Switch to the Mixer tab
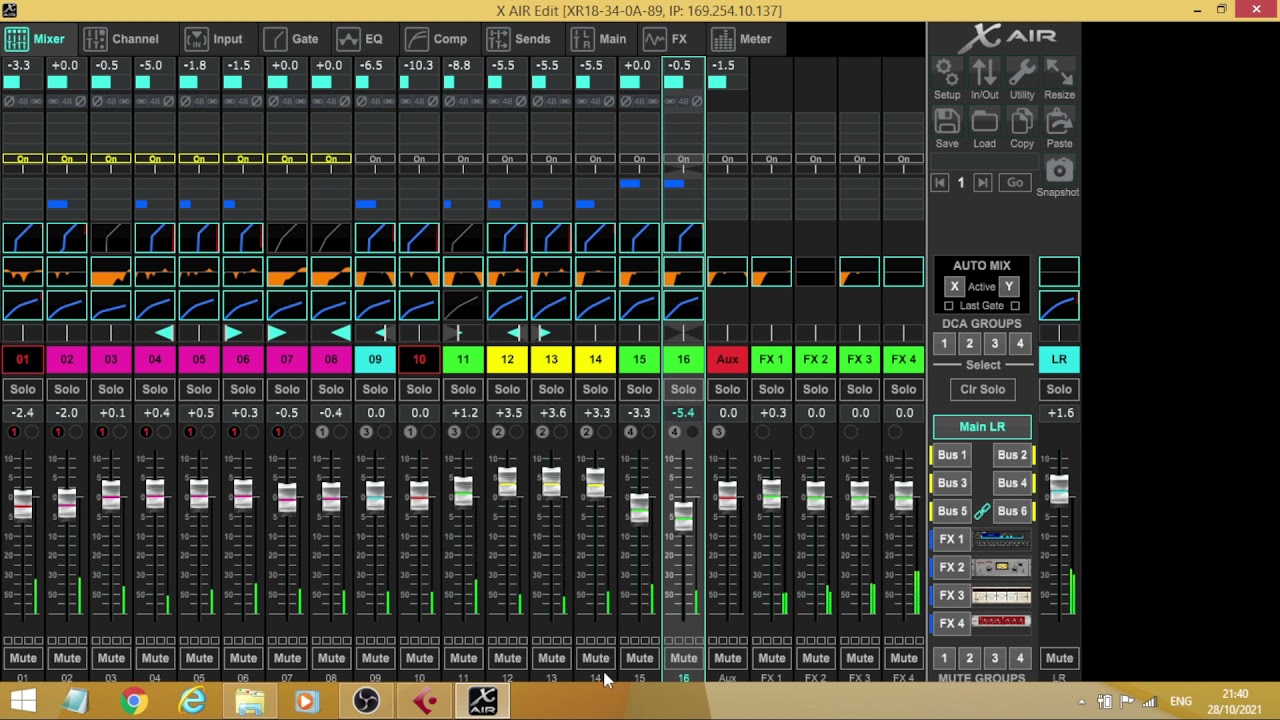This screenshot has width=1280, height=720. coord(36,39)
